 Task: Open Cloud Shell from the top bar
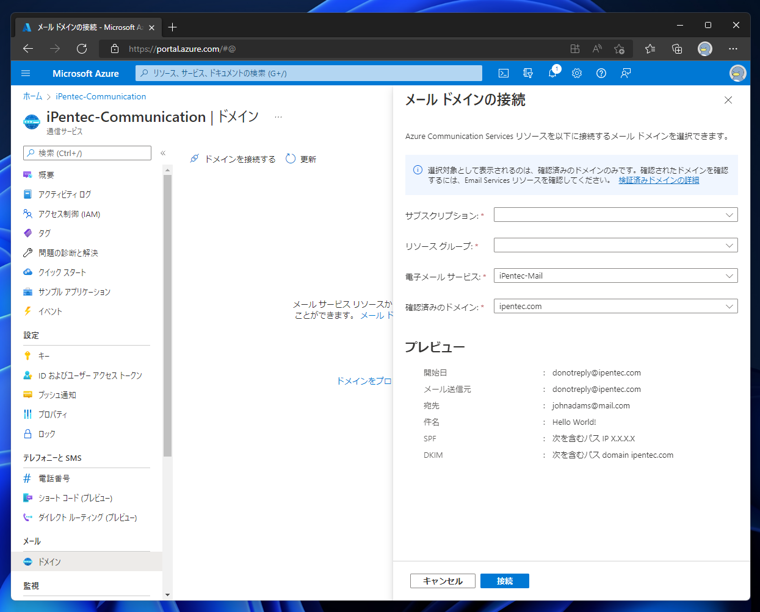(504, 73)
